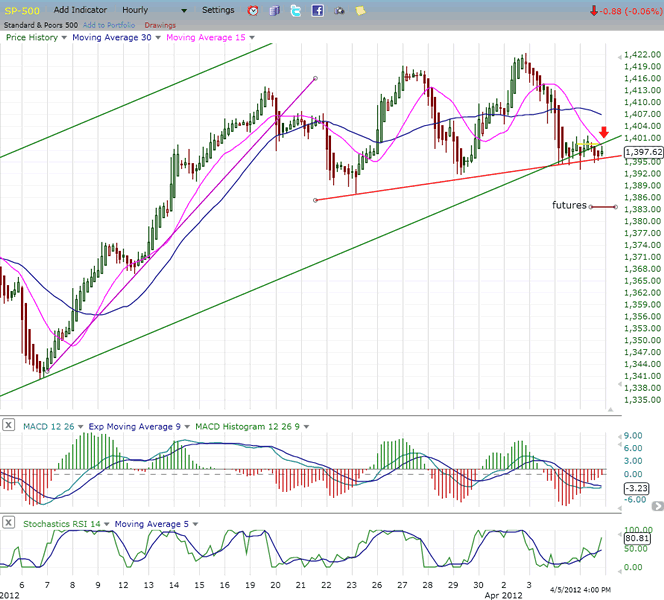The height and width of the screenshot is (600, 664).
Task: Click small up-triangle below price axis
Action: pyautogui.click(x=610, y=409)
